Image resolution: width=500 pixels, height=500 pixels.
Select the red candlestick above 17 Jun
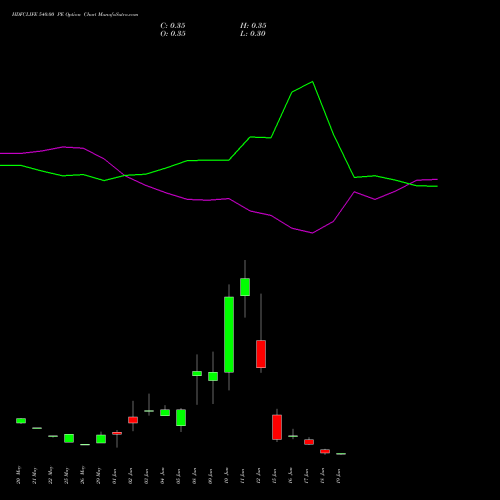(x=309, y=442)
